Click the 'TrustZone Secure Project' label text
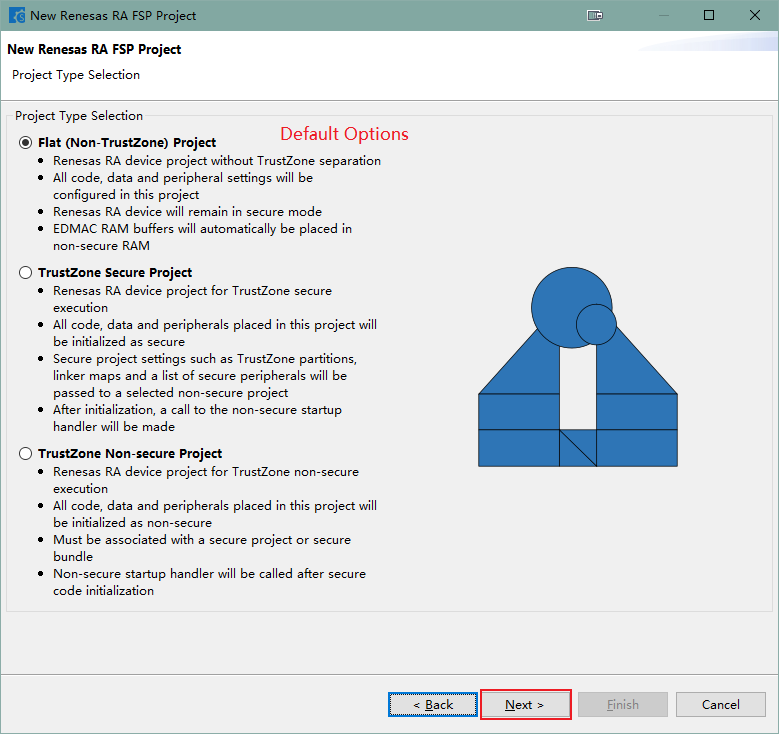 pos(115,273)
